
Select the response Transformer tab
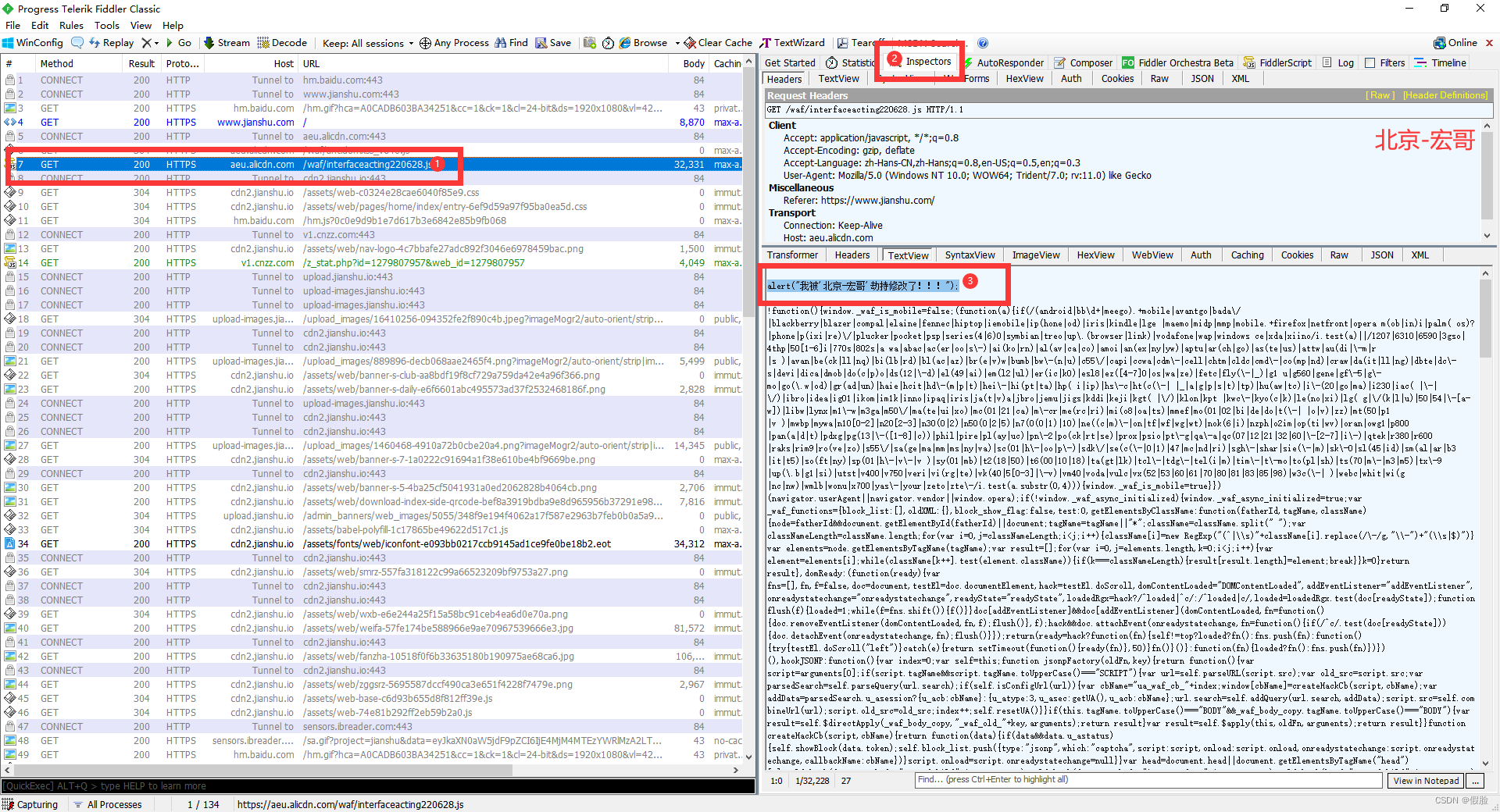792,255
